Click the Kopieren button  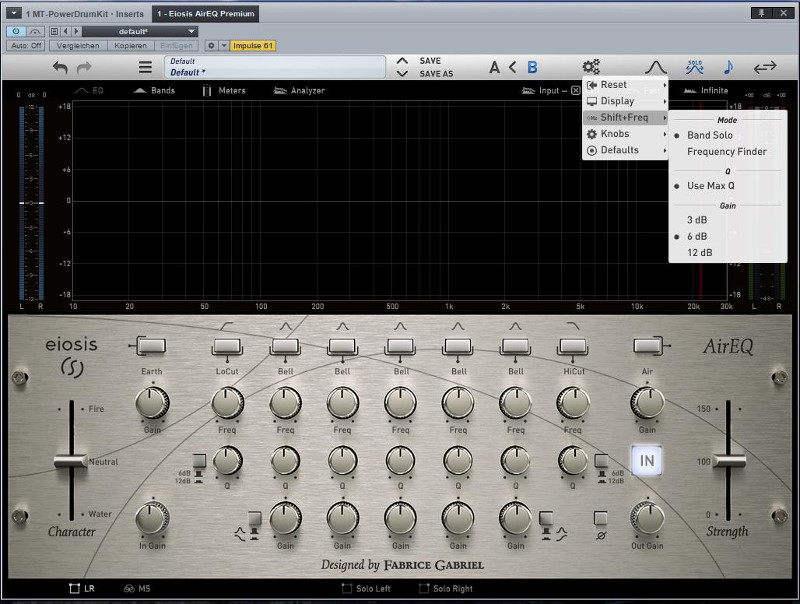coord(131,46)
